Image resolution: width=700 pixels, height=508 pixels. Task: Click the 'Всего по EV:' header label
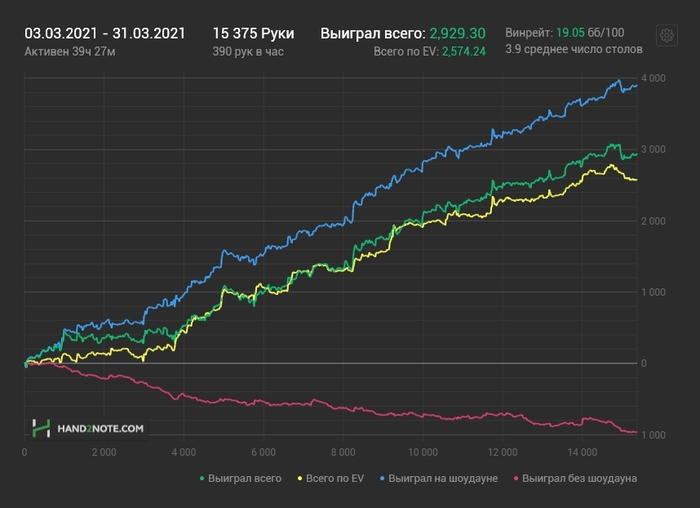tap(406, 52)
